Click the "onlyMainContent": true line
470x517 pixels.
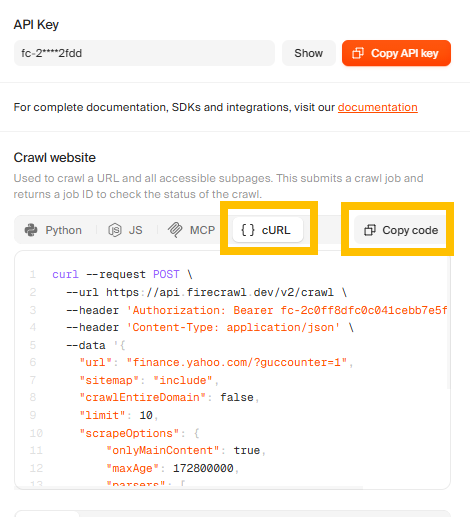[x=186, y=450]
